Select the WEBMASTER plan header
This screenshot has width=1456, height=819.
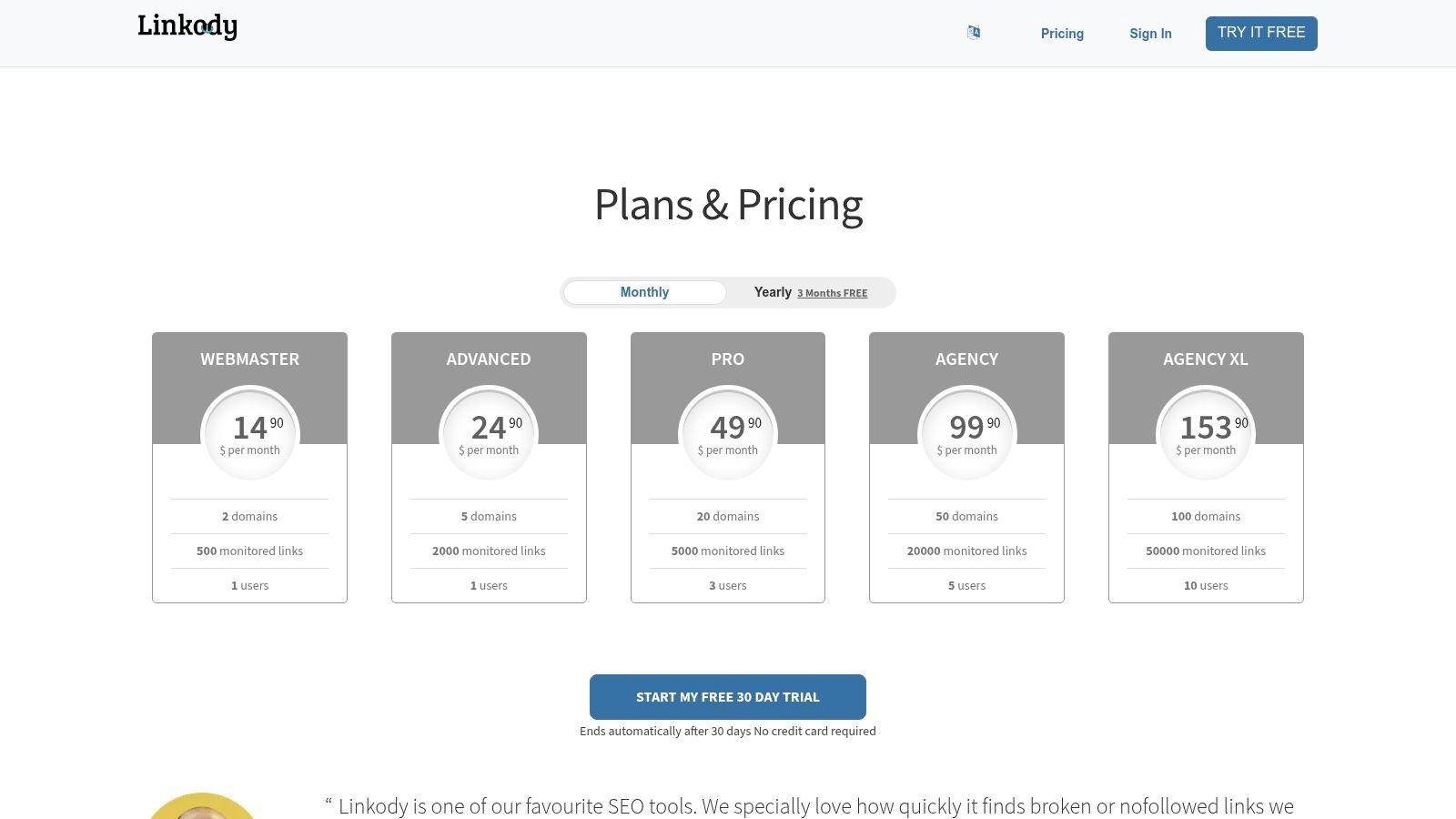[249, 359]
